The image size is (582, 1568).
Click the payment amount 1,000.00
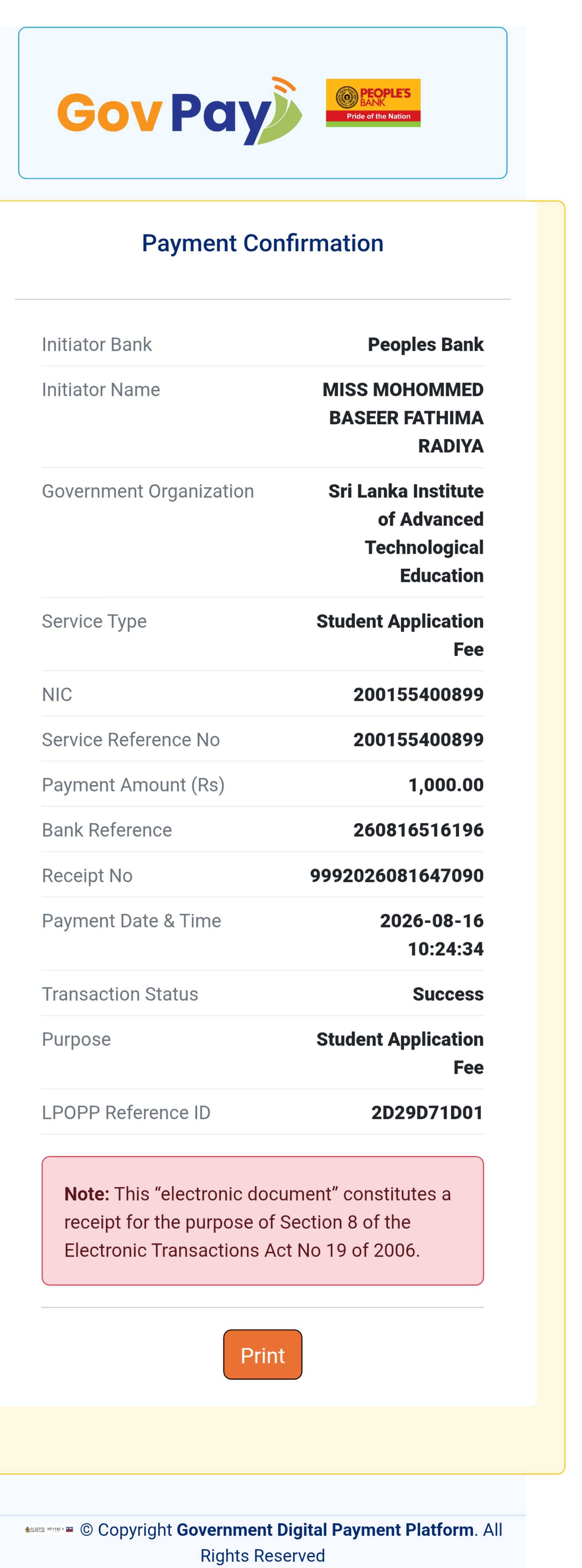pyautogui.click(x=446, y=785)
